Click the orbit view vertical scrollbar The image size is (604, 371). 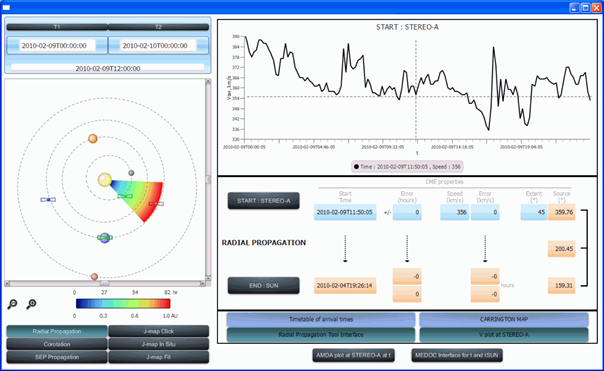208,180
